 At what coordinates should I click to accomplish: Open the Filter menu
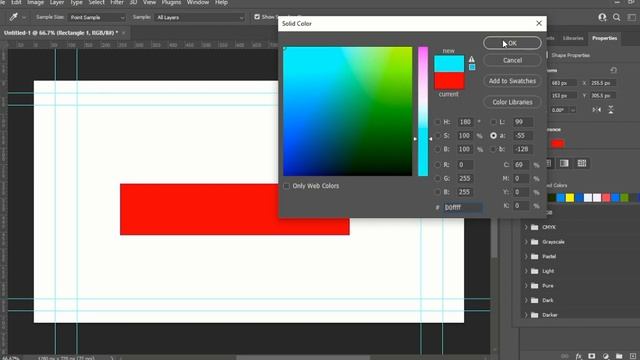click(117, 2)
